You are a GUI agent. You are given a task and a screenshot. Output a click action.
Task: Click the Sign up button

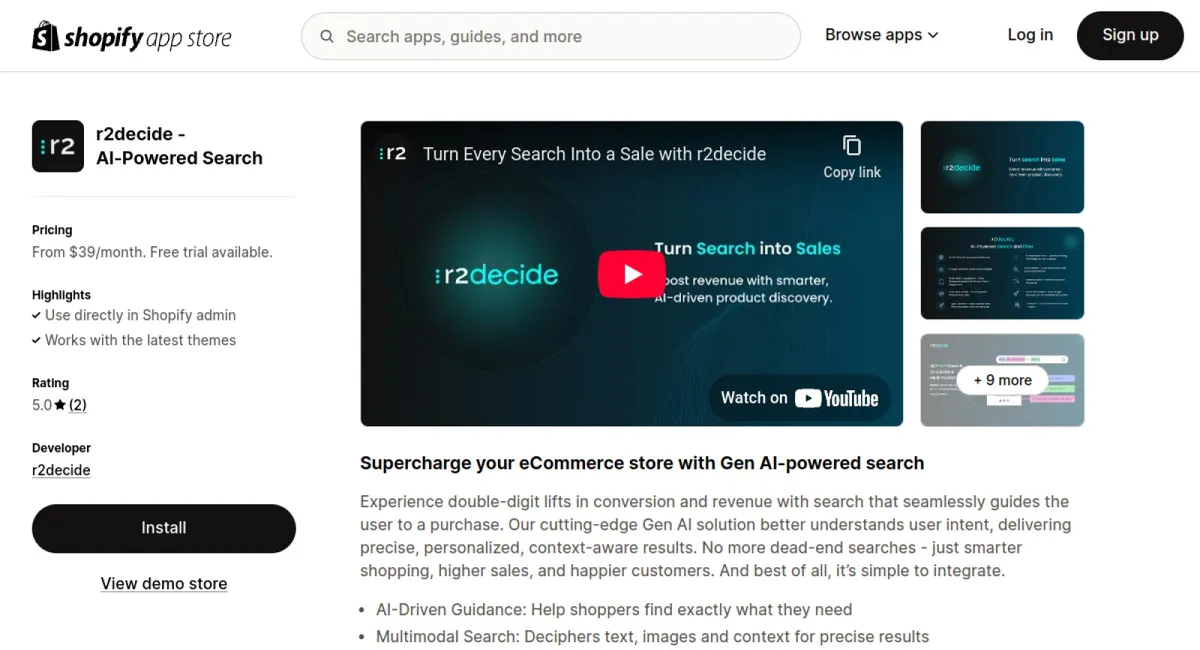coord(1130,35)
